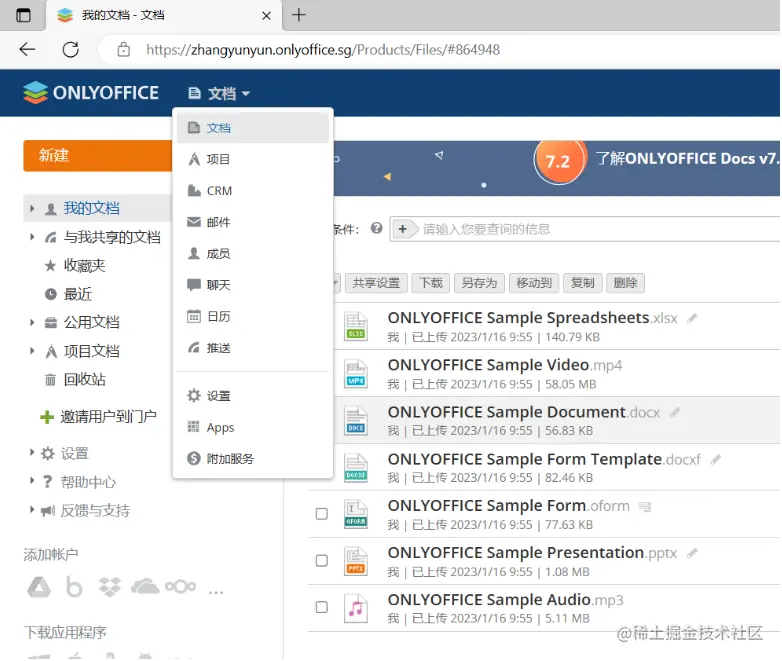The width and height of the screenshot is (782, 661).
Task: Click the 推送 feed icon in menu
Action: (194, 348)
